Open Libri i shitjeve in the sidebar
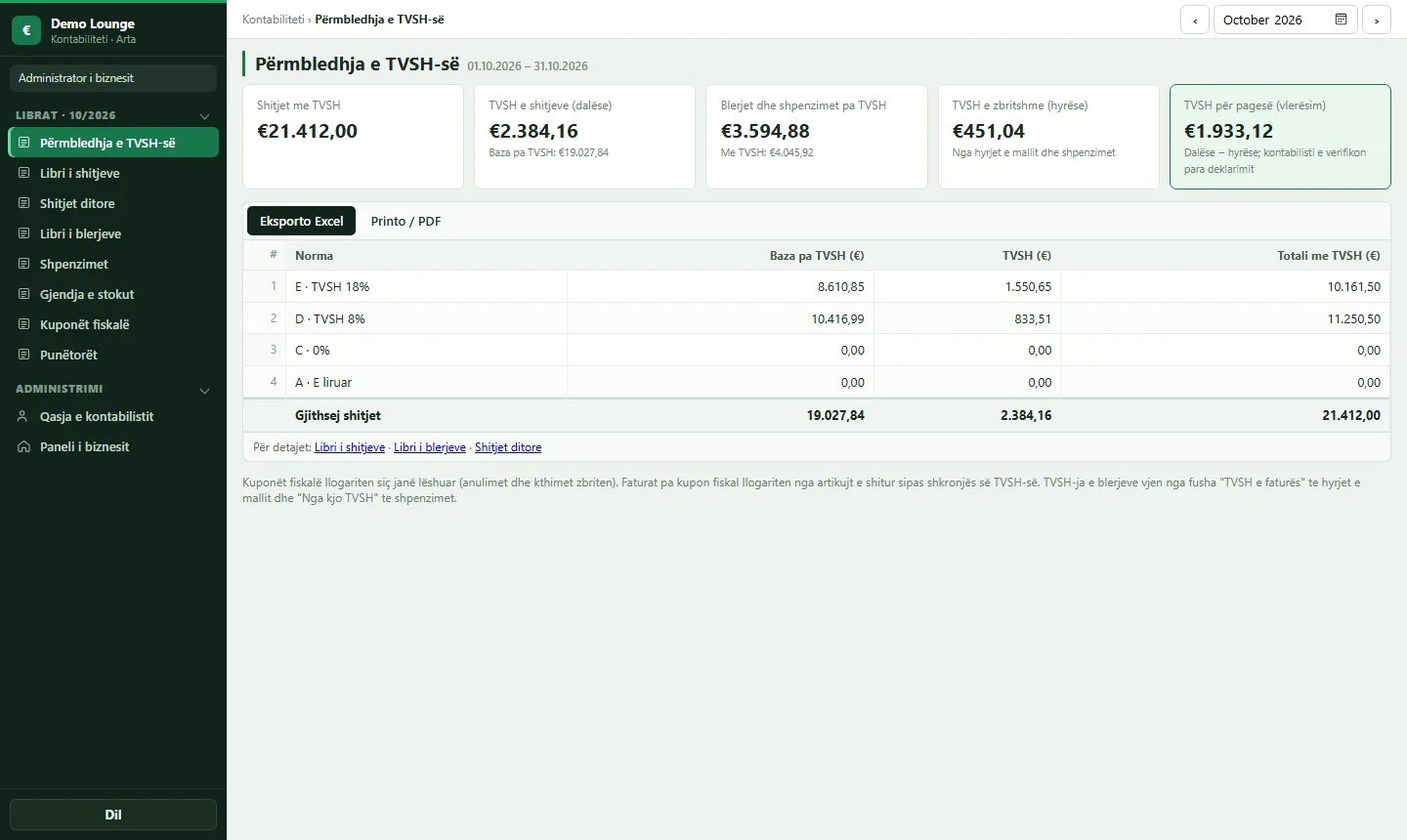Image resolution: width=1407 pixels, height=840 pixels. (113, 173)
